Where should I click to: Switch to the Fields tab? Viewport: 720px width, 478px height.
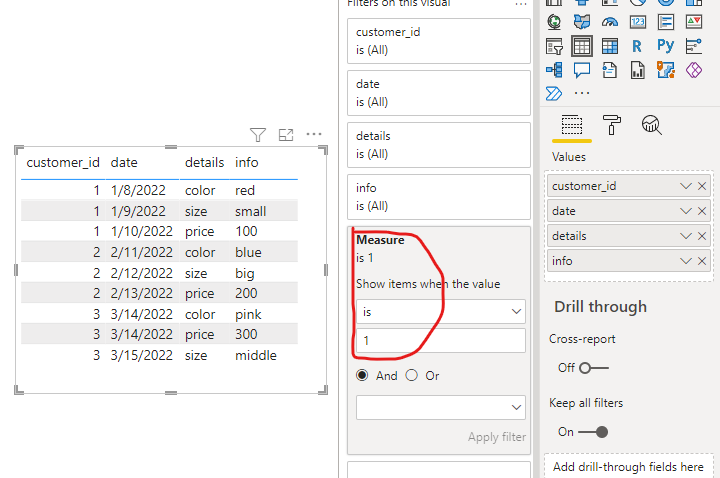pyautogui.click(x=572, y=125)
